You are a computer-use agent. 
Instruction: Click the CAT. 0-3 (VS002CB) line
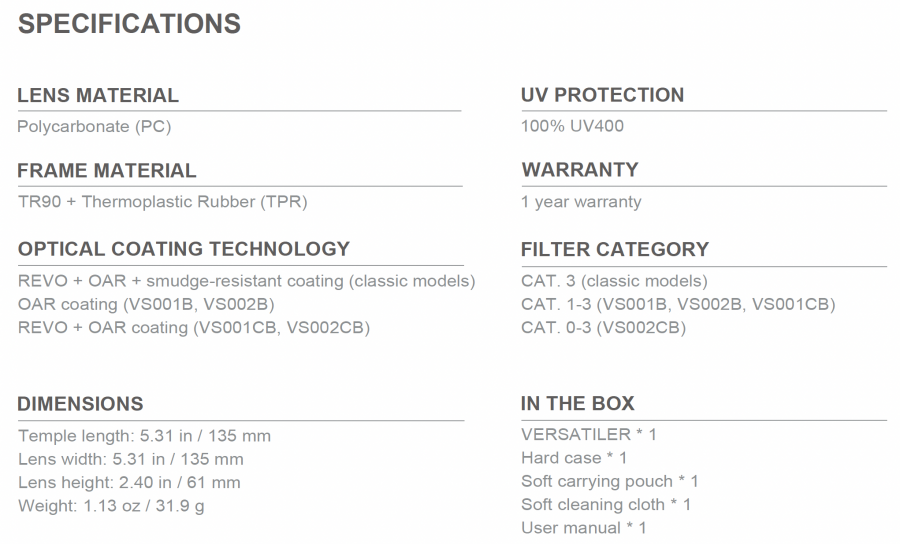(x=603, y=328)
